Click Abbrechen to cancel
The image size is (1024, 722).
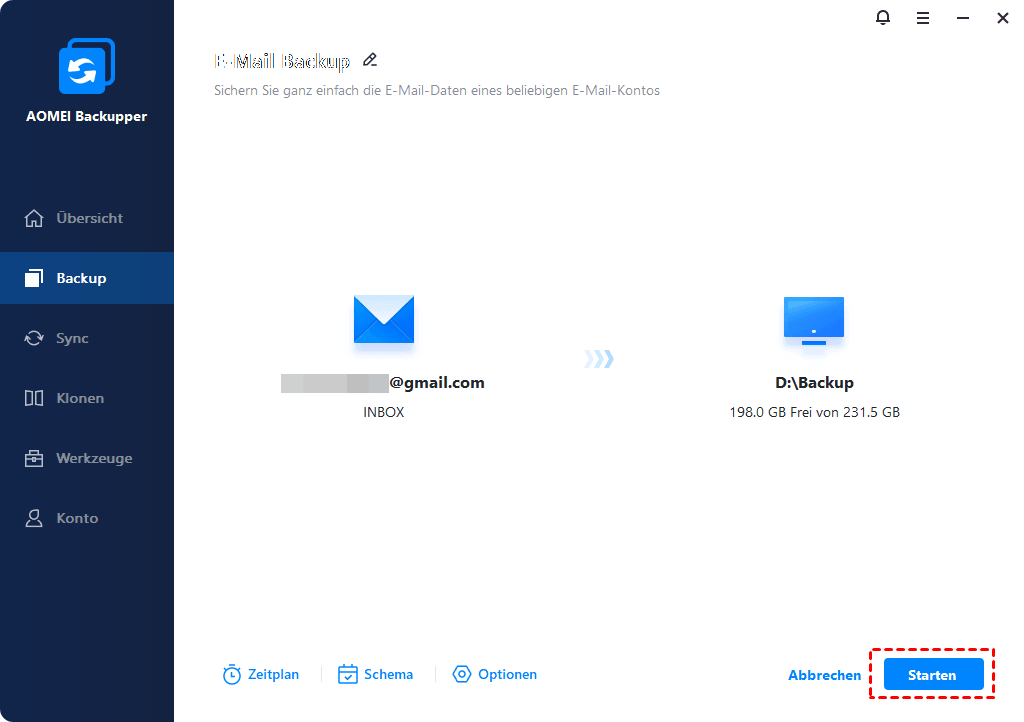(x=824, y=675)
